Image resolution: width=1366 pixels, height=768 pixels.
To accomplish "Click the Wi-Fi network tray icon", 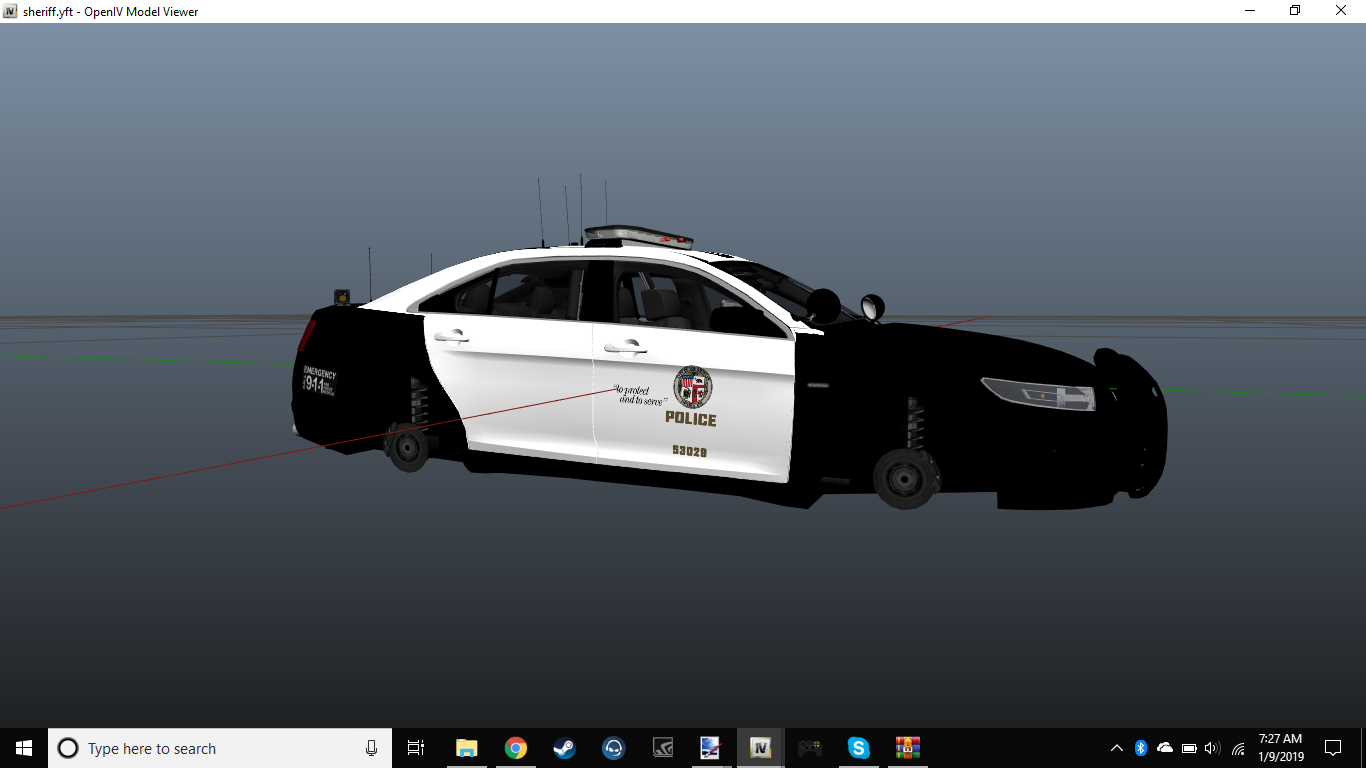I will 1238,748.
